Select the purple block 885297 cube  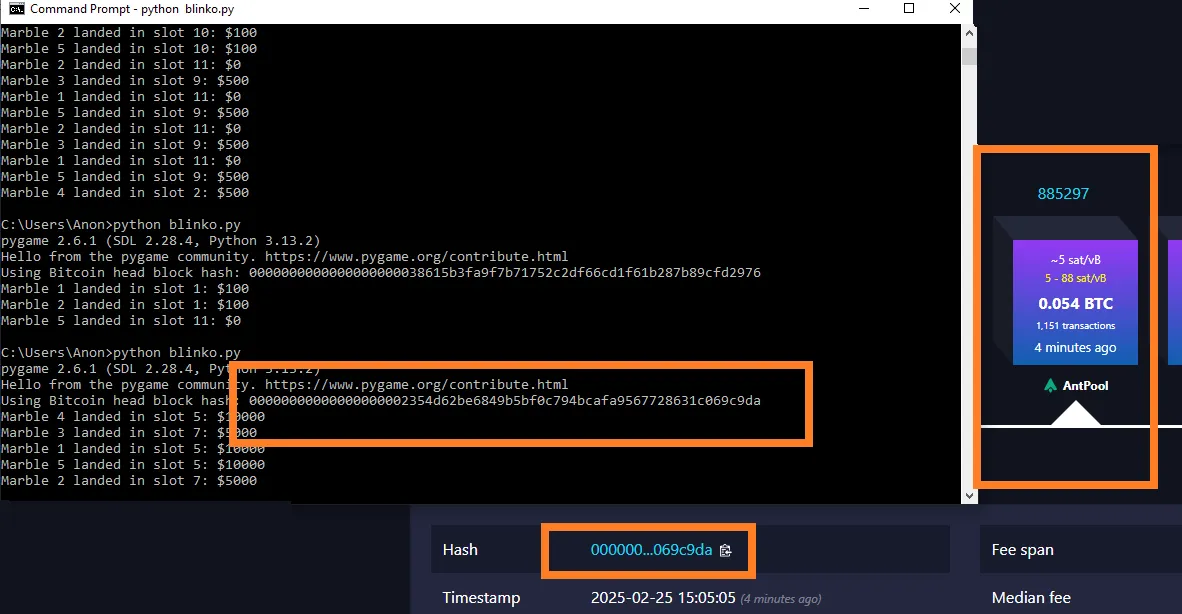(x=1075, y=302)
